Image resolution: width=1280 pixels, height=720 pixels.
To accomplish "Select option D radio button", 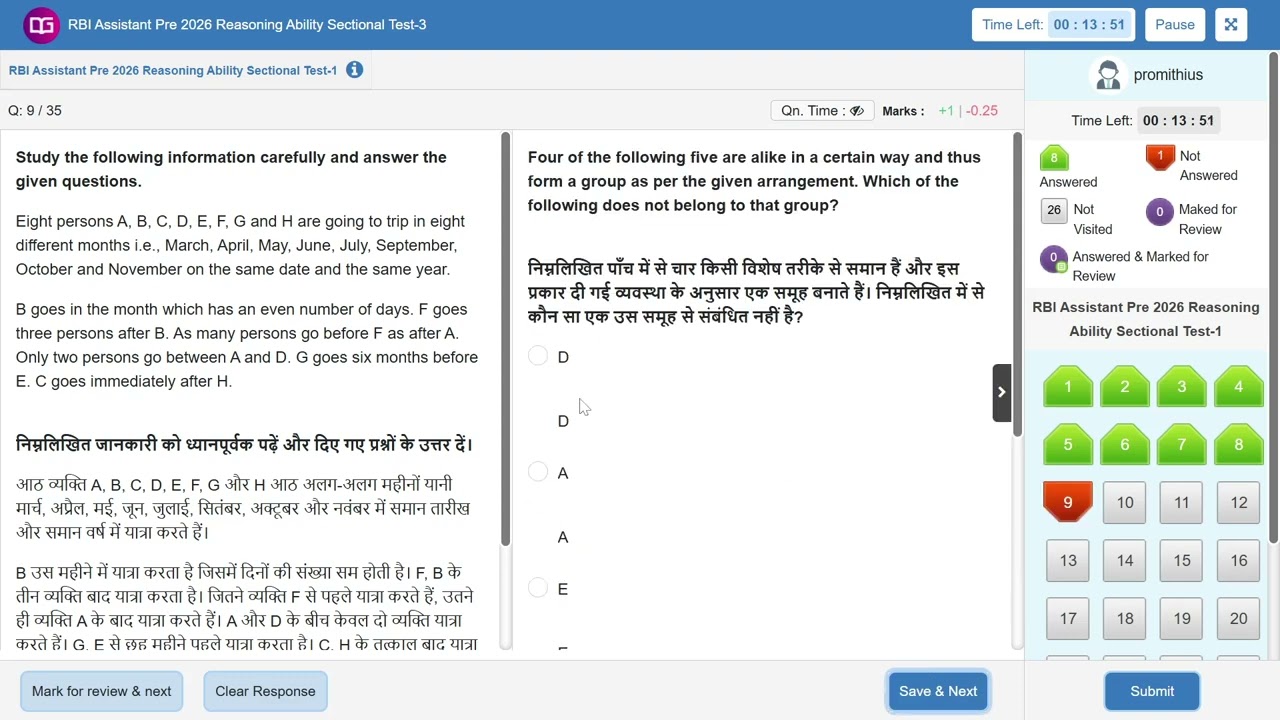I will click(538, 356).
